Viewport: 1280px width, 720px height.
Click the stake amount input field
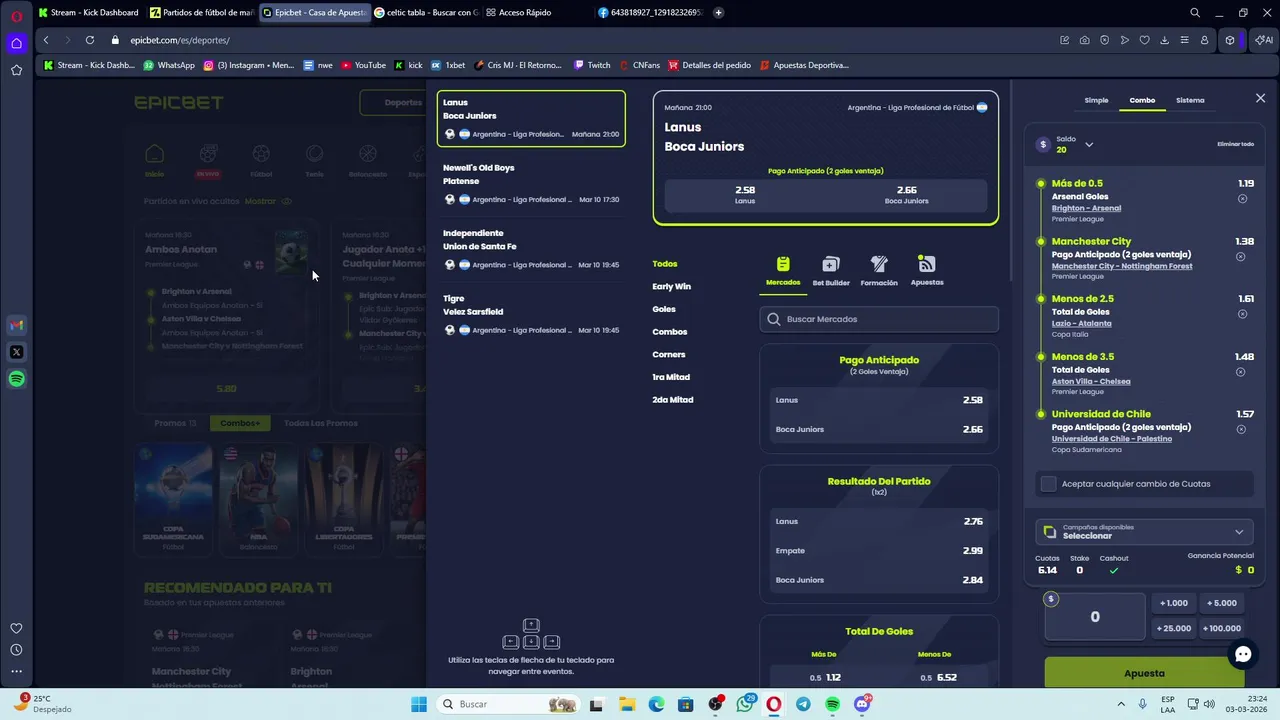pyautogui.click(x=1095, y=617)
